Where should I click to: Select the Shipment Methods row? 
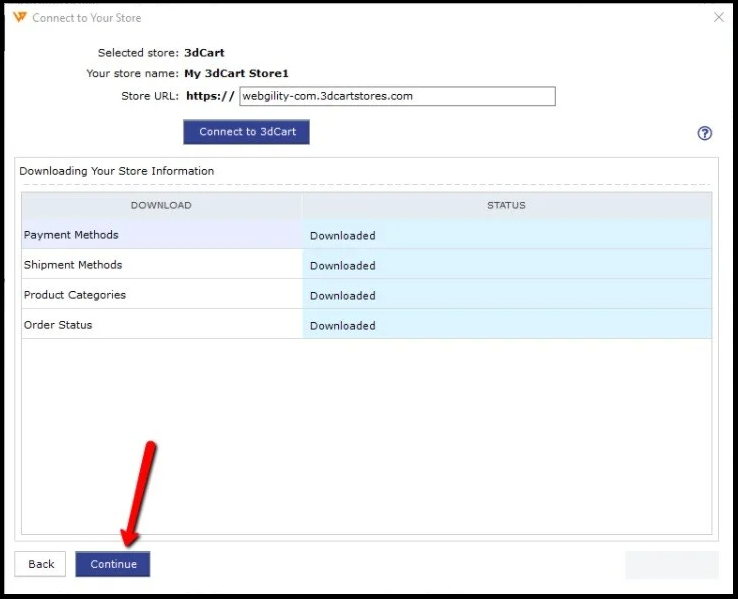pyautogui.click(x=73, y=265)
